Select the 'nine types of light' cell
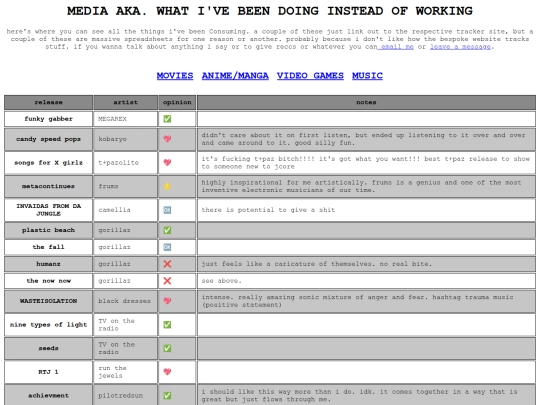The image size is (540, 405). tap(49, 324)
